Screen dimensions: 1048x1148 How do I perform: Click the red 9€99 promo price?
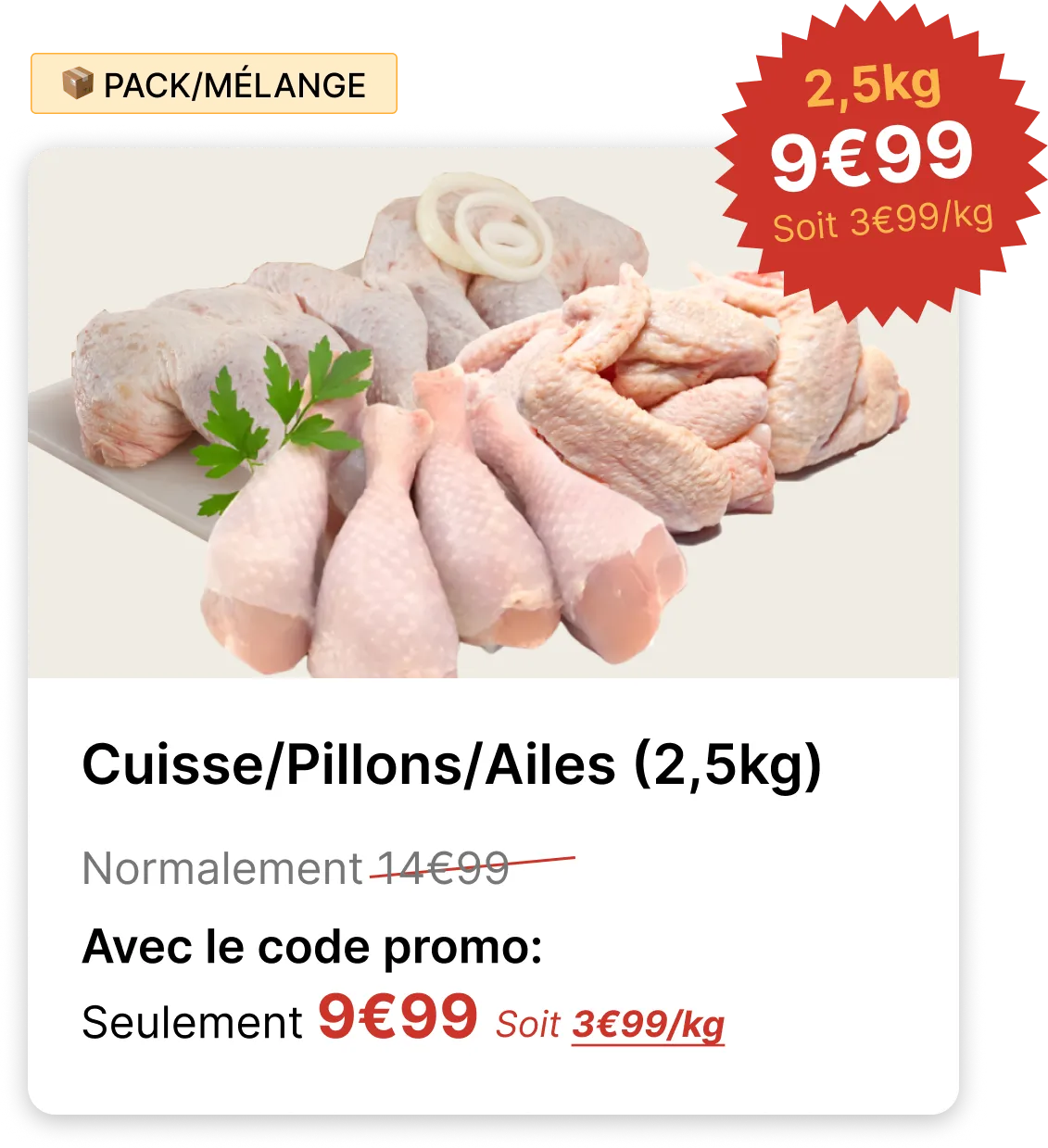pos(398,1016)
